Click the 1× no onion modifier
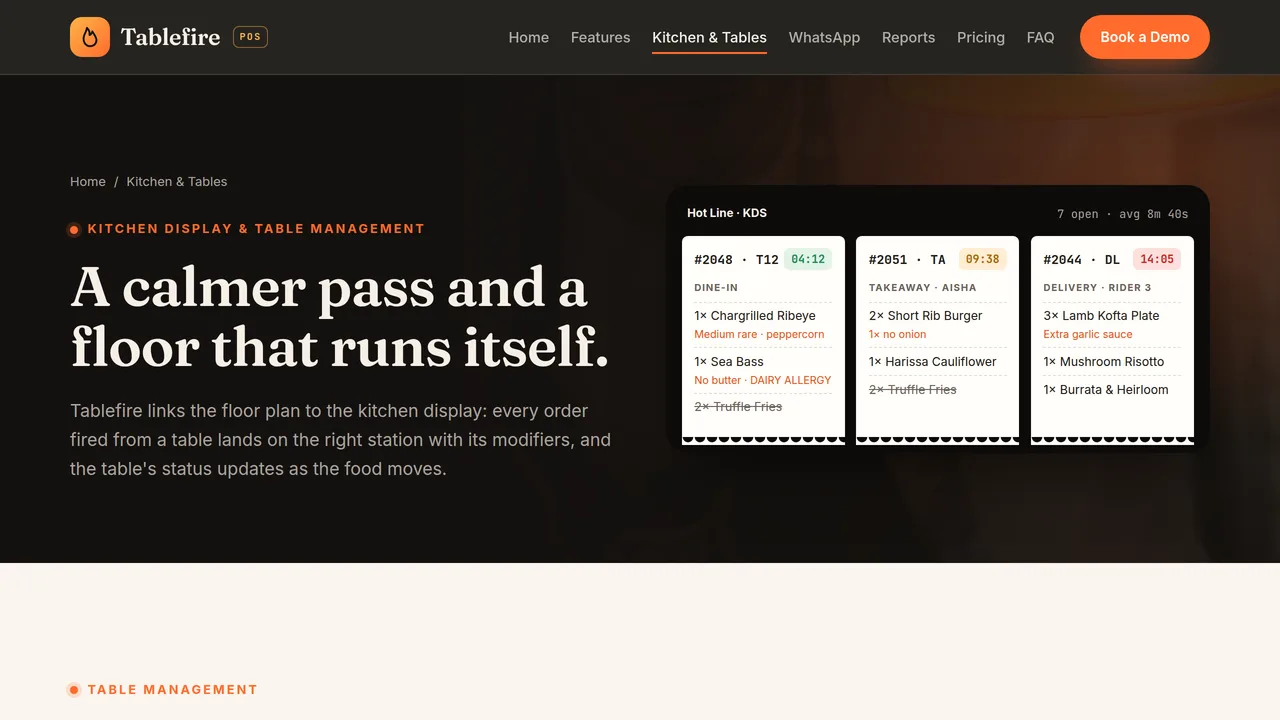This screenshot has height=720, width=1280. (x=898, y=334)
